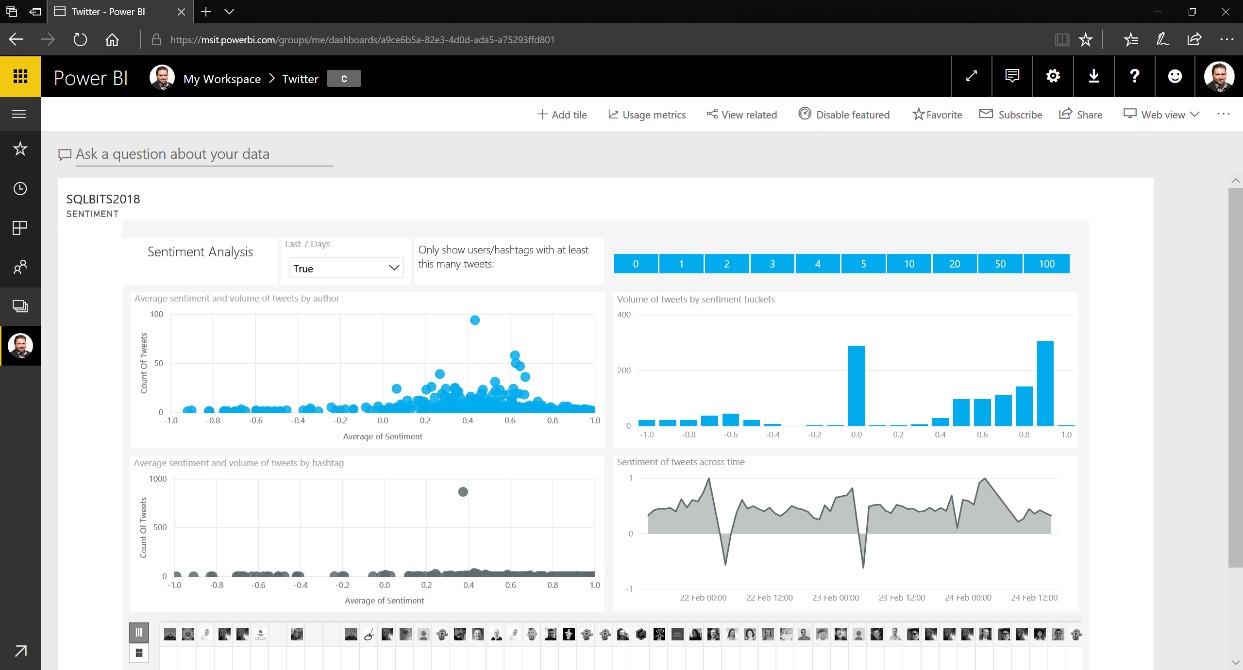Open Recent items from the sidebar
The height and width of the screenshot is (670, 1243).
tap(18, 188)
